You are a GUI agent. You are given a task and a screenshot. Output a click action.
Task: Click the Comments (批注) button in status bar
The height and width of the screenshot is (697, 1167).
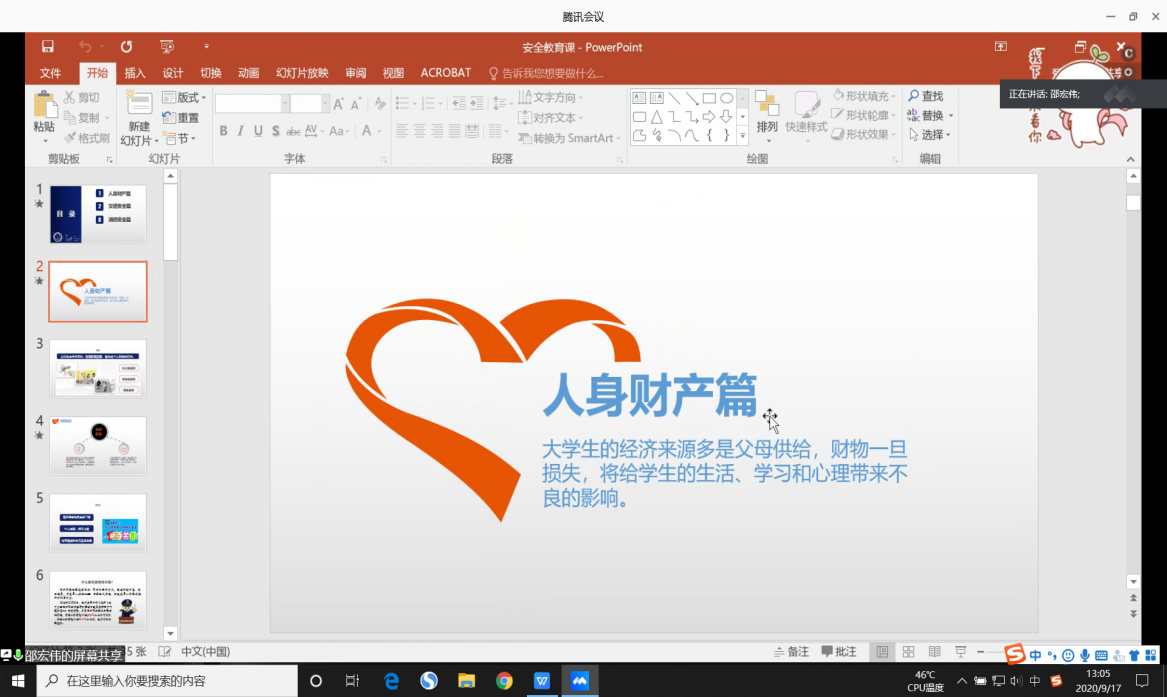(839, 652)
